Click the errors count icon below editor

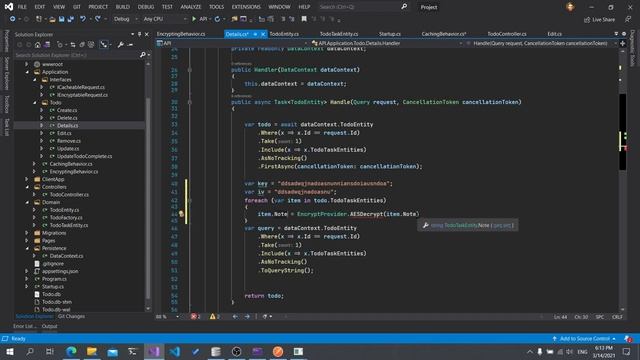194,316
